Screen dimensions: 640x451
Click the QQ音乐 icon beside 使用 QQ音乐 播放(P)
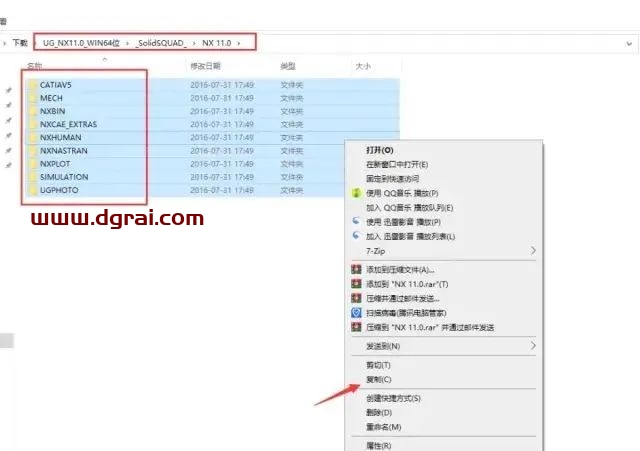[x=356, y=193]
